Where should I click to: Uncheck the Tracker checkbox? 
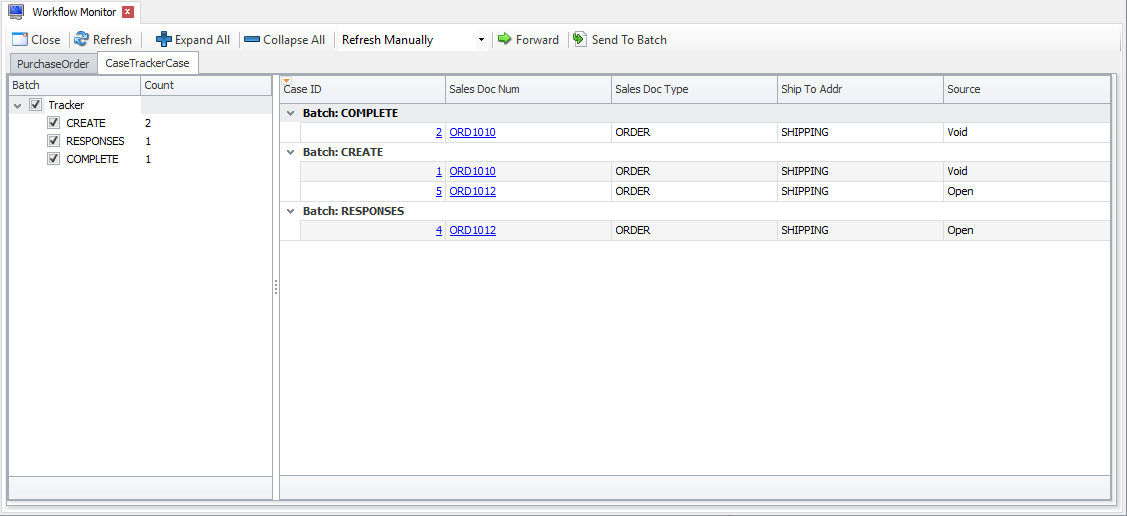tap(36, 105)
